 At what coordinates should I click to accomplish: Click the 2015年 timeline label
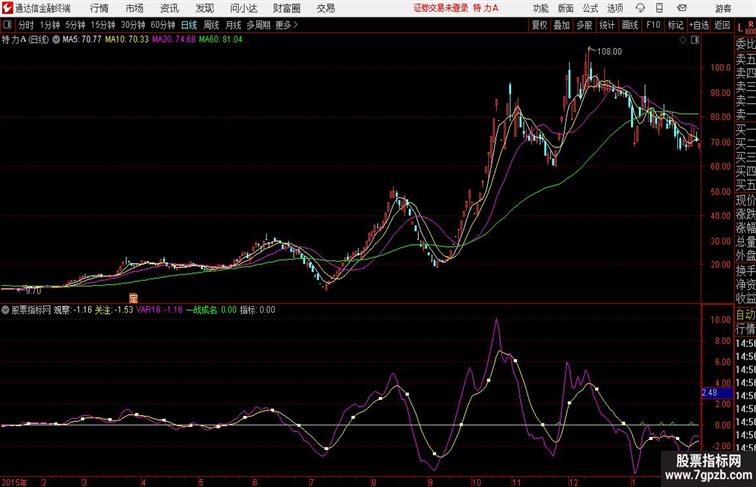[14, 482]
